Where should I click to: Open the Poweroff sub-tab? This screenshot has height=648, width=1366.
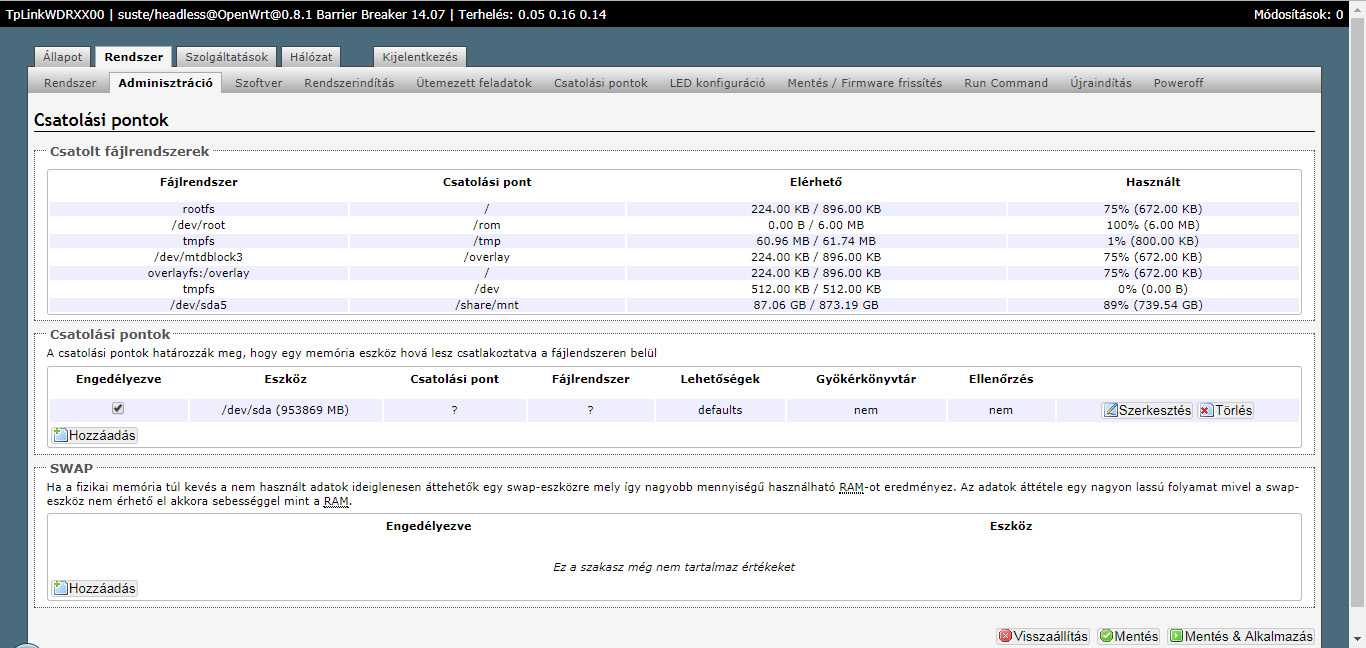[x=1178, y=83]
